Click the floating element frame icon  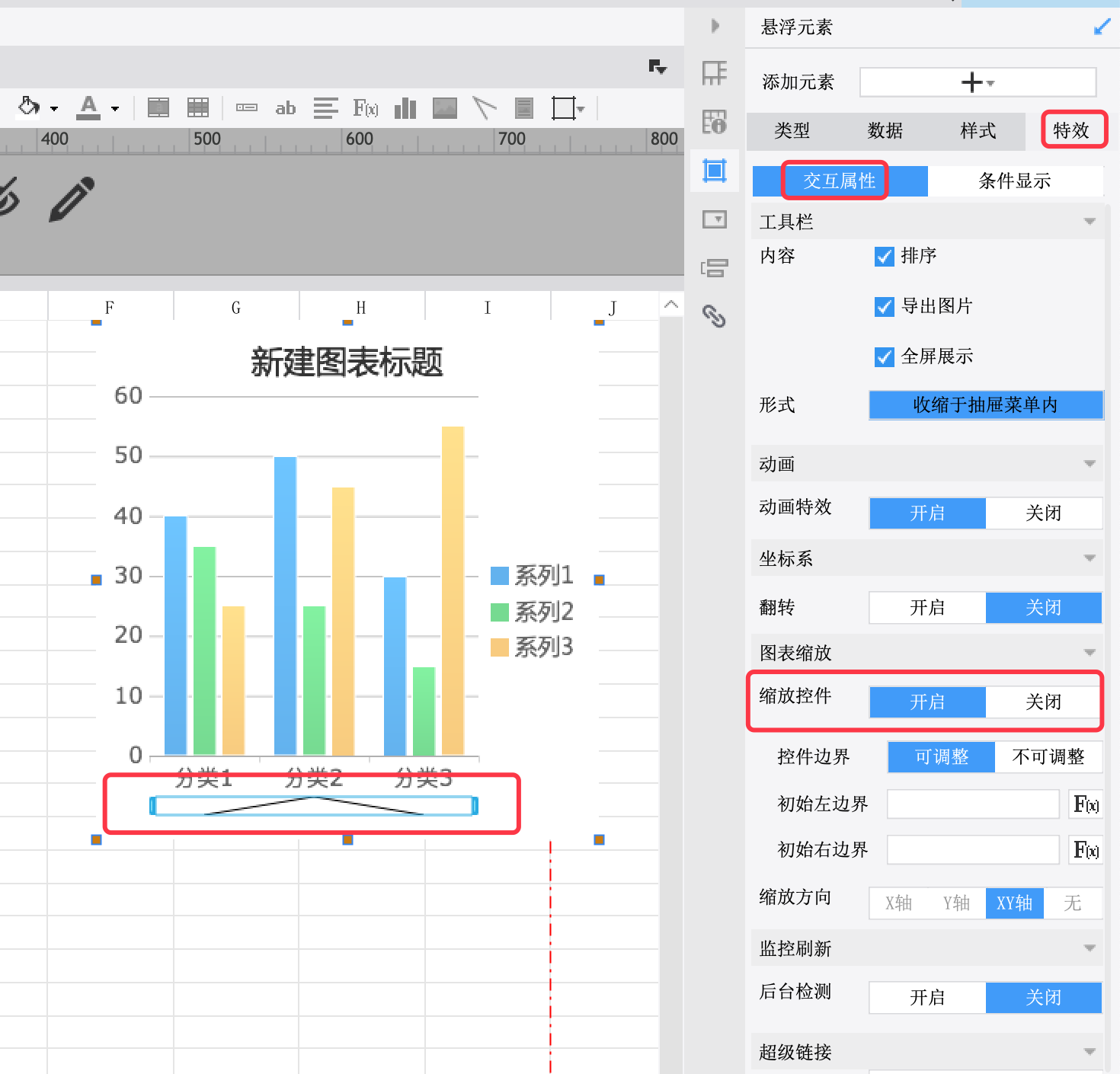565,108
